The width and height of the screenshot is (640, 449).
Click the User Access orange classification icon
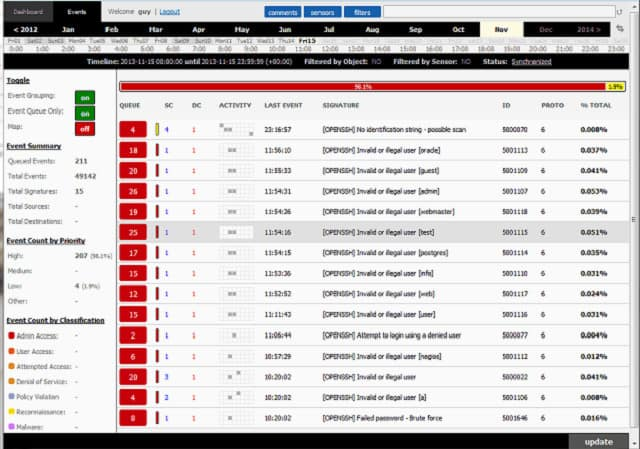point(11,351)
